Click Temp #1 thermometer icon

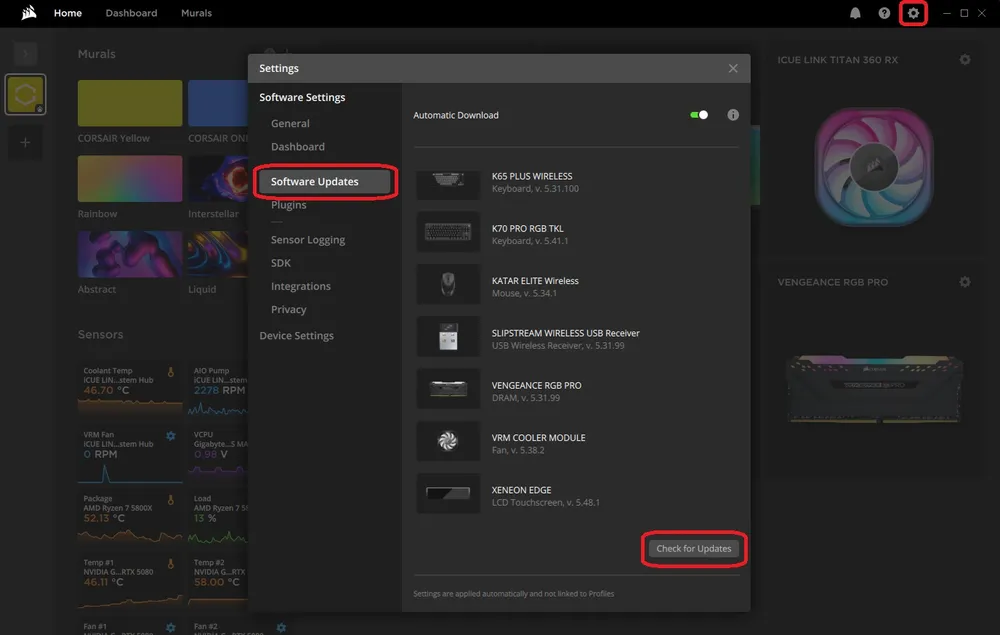pos(171,564)
